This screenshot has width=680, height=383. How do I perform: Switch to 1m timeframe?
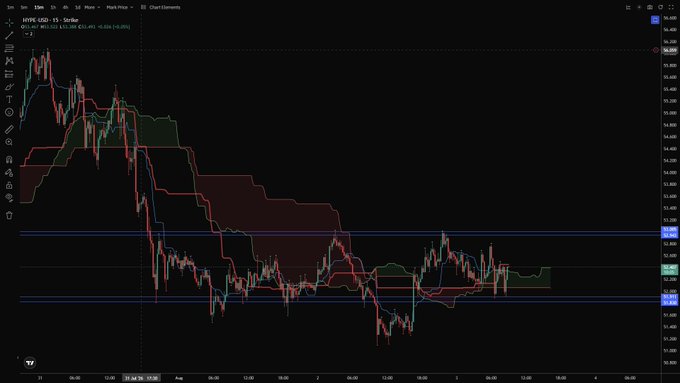10,7
